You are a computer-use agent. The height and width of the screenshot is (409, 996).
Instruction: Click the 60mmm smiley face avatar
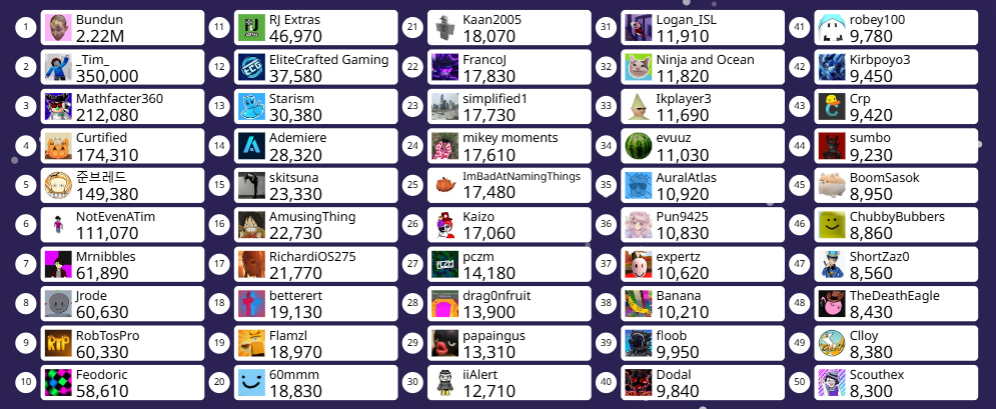point(252,382)
